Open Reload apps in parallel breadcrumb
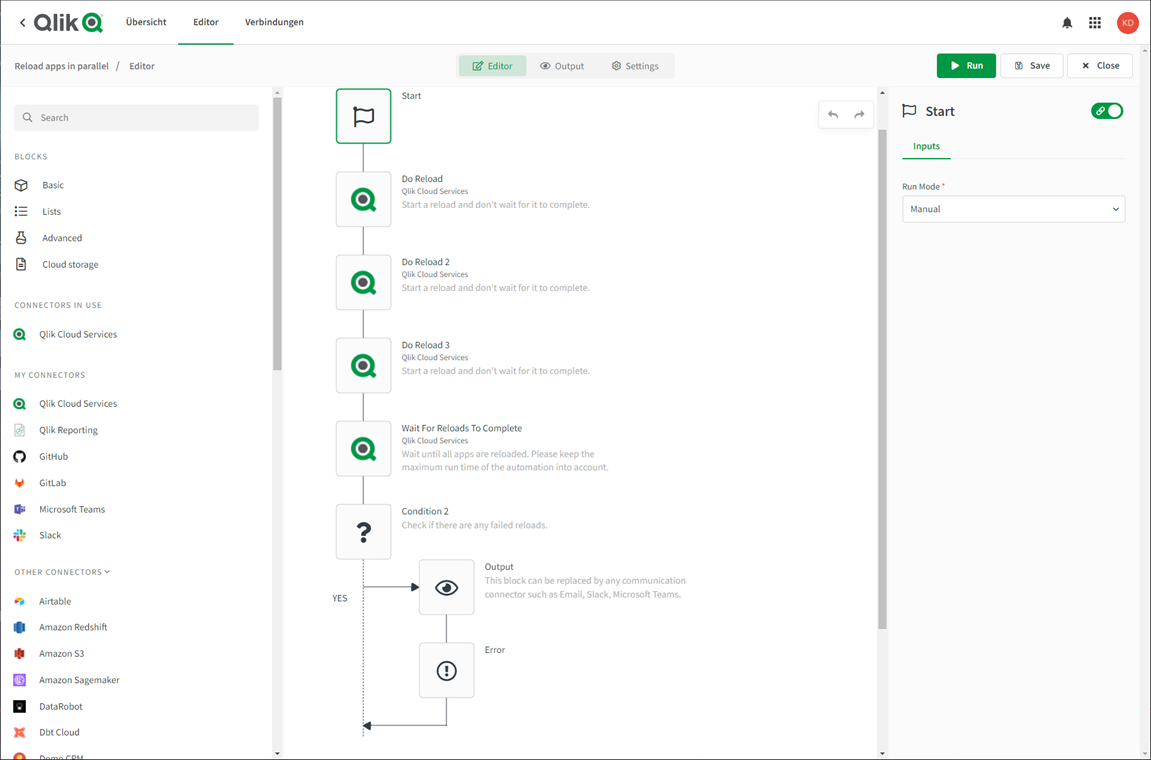Screen dimensions: 1151x760 (62, 66)
